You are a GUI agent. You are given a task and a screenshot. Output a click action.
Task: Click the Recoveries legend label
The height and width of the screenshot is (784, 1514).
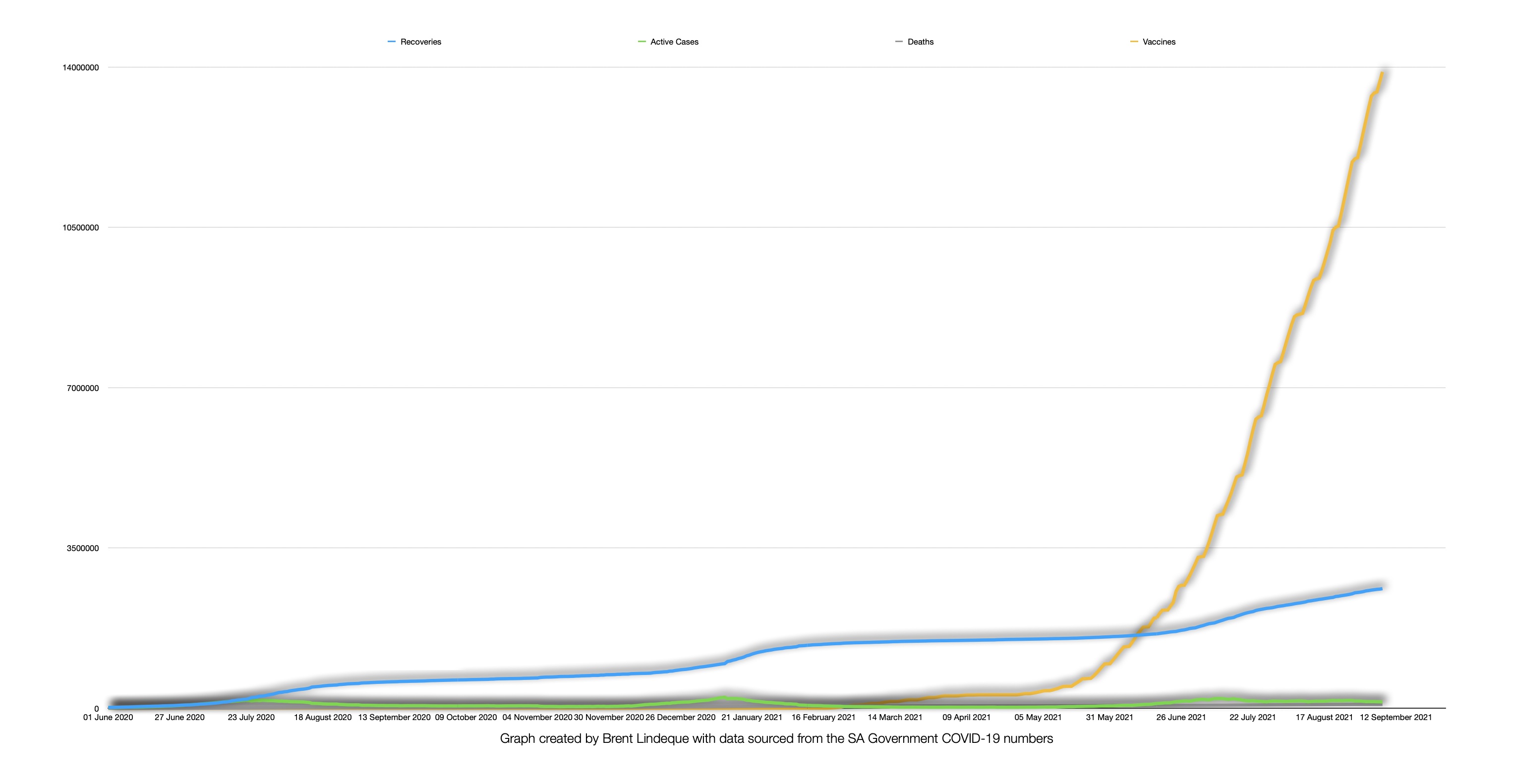click(420, 42)
